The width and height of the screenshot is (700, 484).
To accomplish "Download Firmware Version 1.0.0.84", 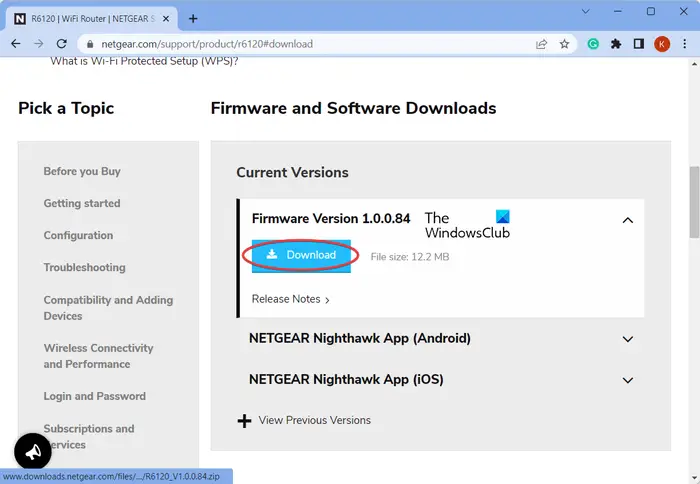I will 301,255.
